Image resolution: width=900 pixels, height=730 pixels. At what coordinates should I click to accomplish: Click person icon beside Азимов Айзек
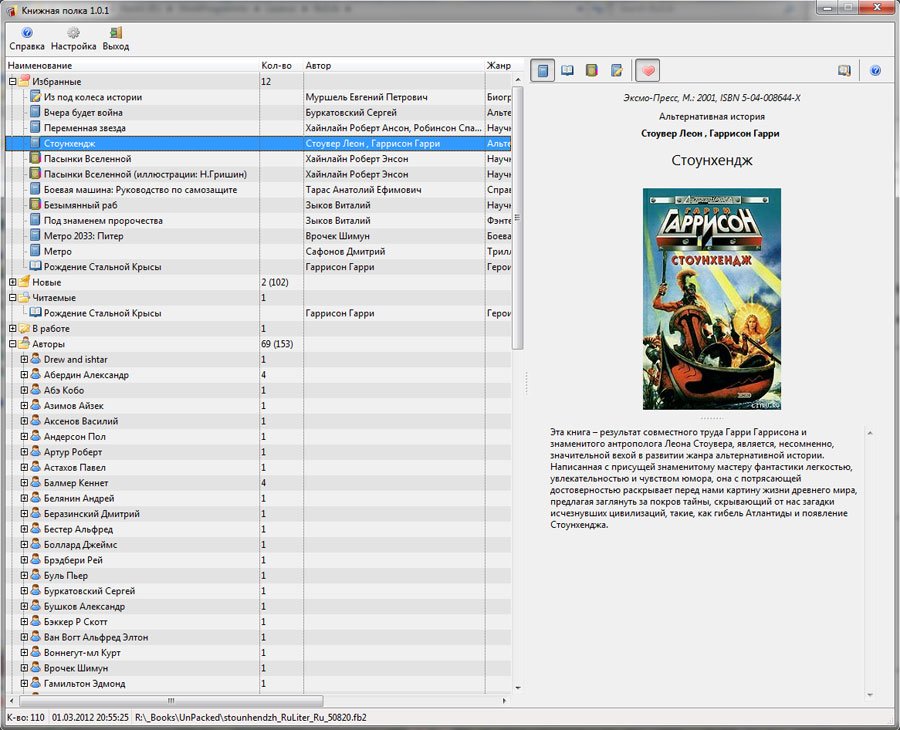36,405
